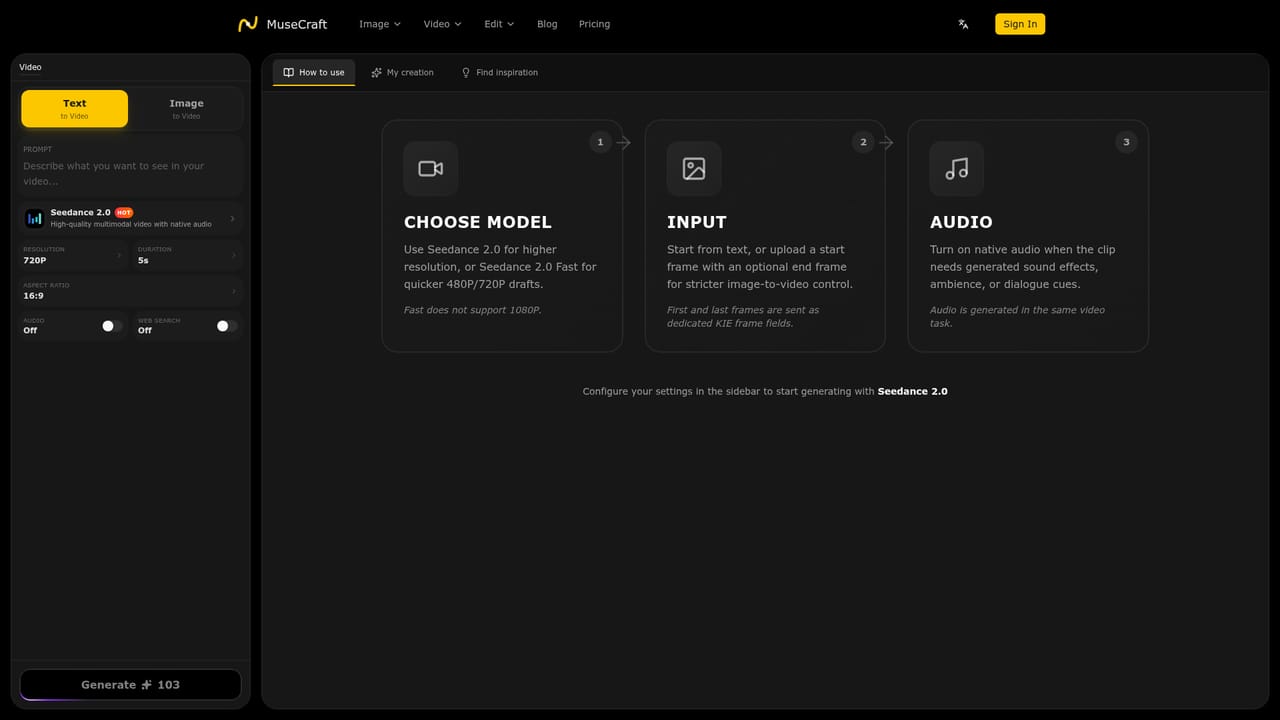Open the Duration 5s selector
This screenshot has width=1280, height=720.
pyautogui.click(x=188, y=256)
